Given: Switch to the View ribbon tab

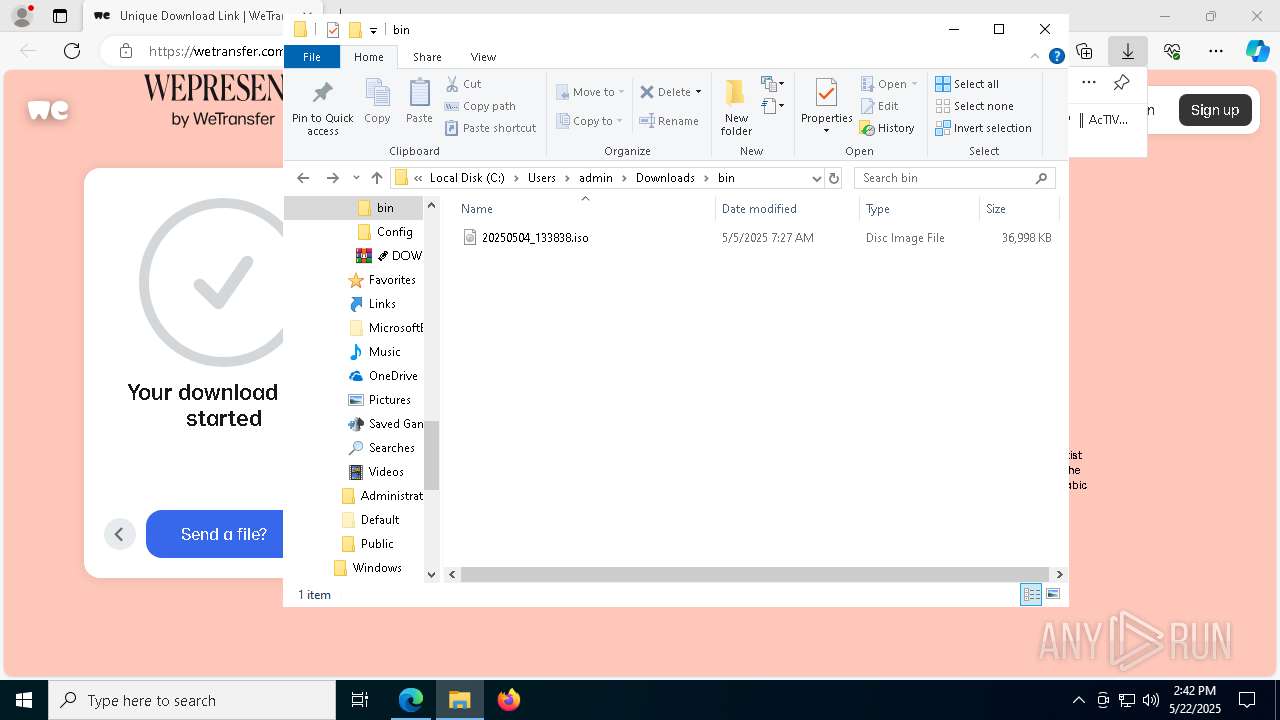Looking at the screenshot, I should pos(483,57).
